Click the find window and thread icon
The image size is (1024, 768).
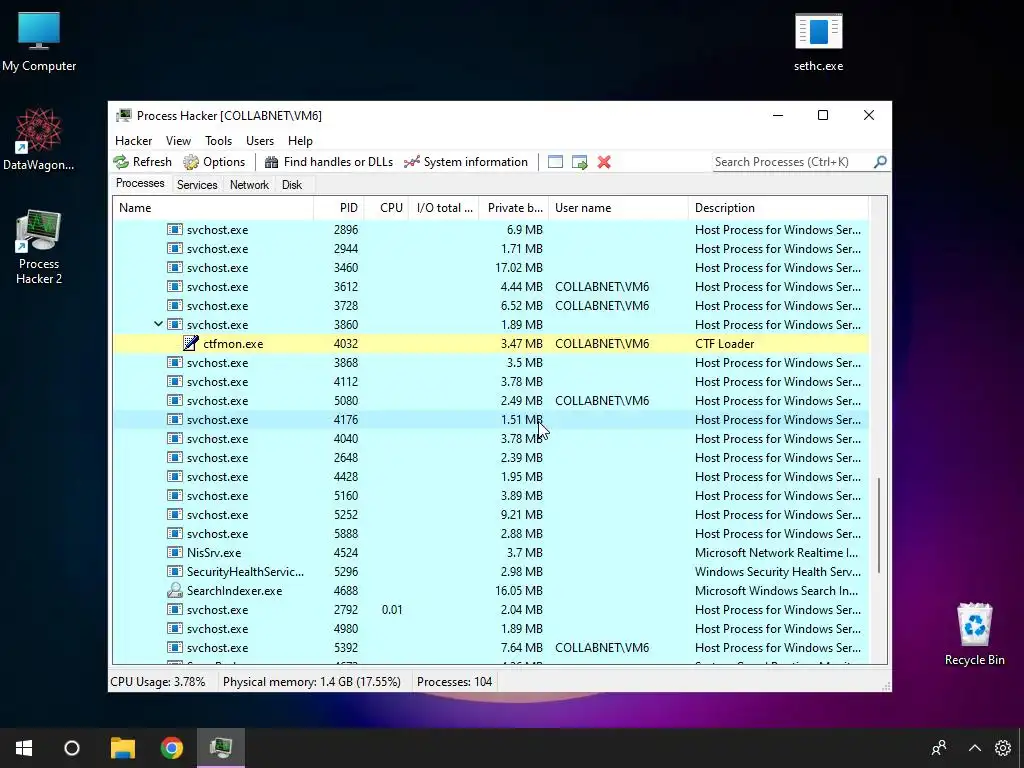click(579, 162)
